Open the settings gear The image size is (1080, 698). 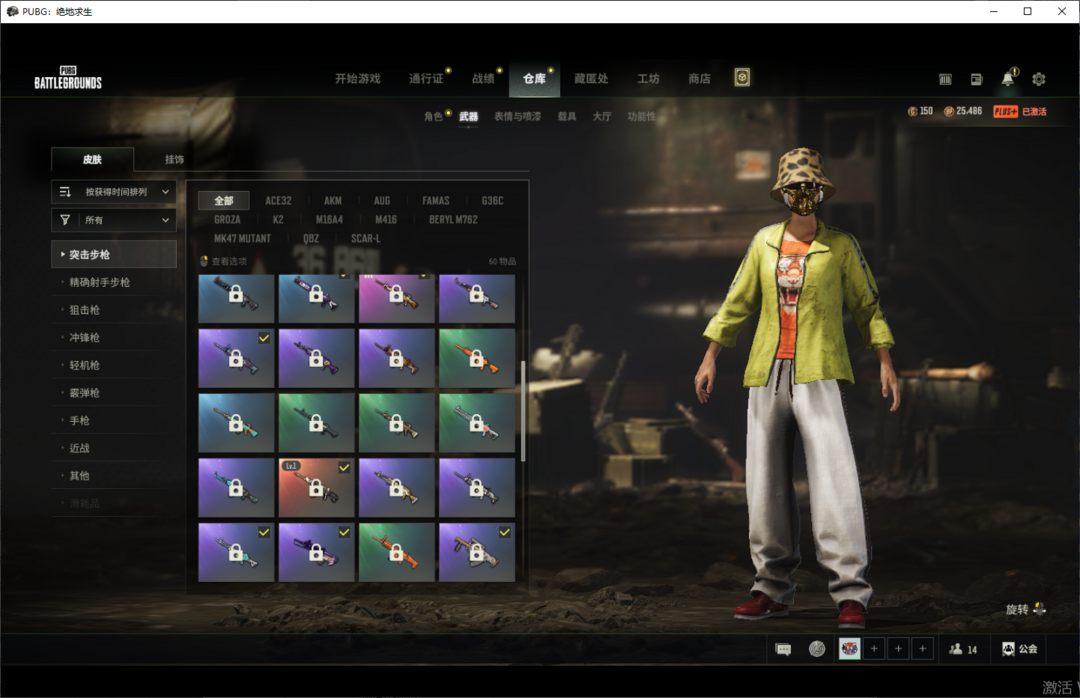point(1039,79)
